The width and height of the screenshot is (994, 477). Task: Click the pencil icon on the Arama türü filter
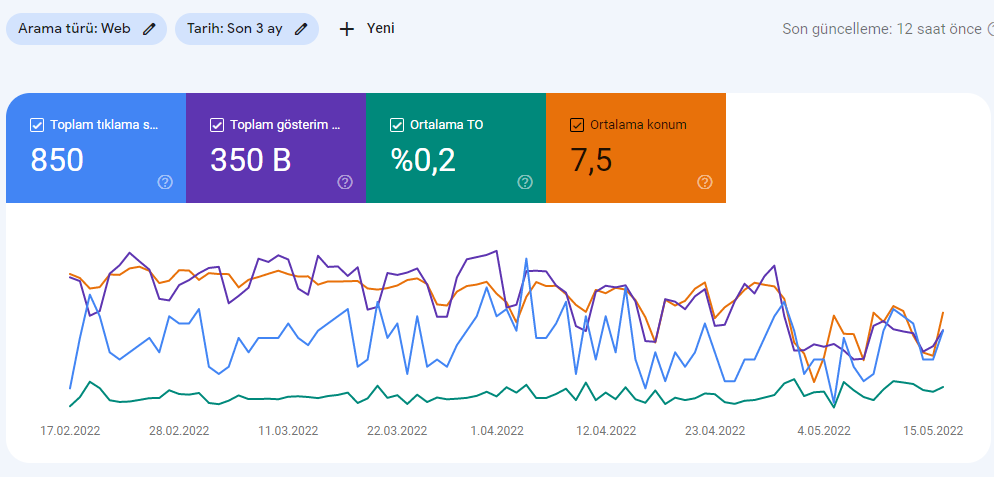149,29
